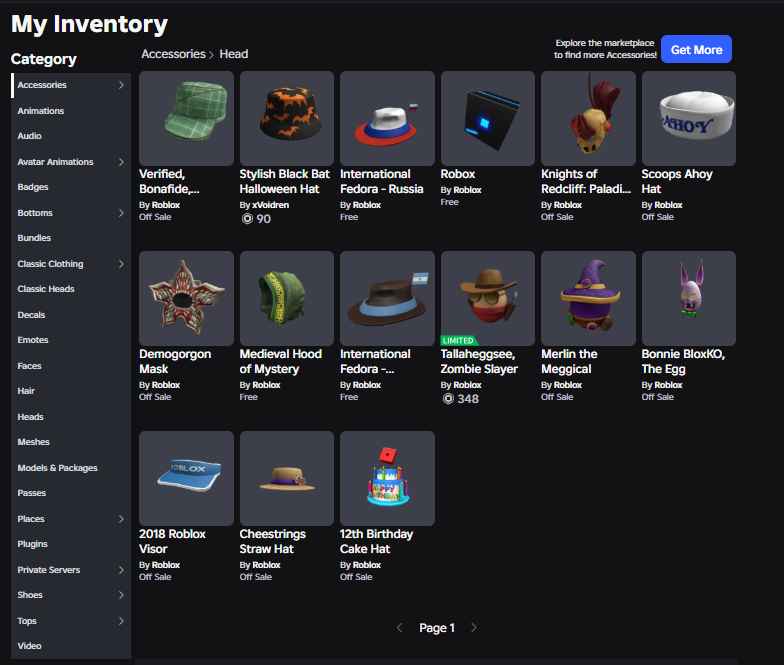The image size is (784, 665).
Task: Select the Passes category
Action: pos(71,493)
